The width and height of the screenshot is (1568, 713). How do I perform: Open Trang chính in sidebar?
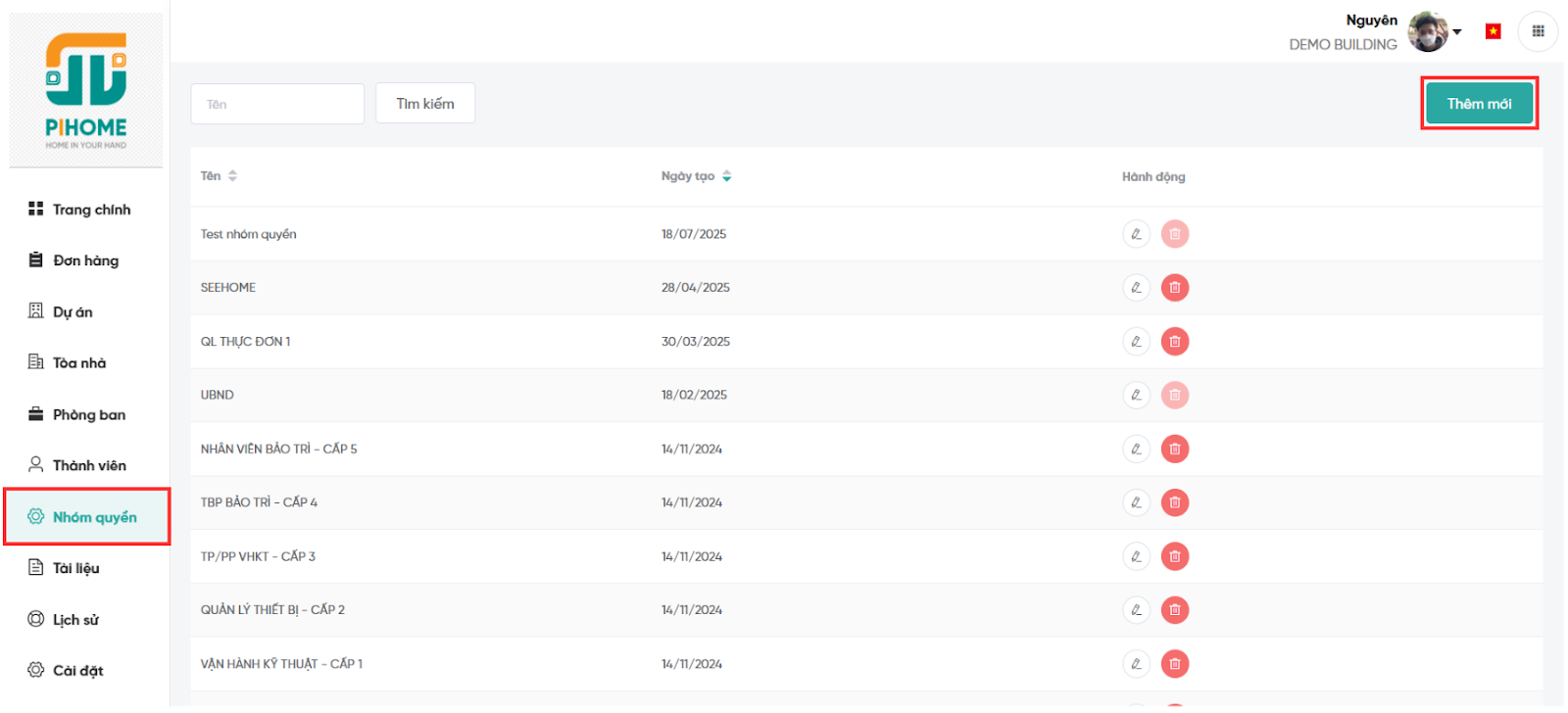point(90,210)
